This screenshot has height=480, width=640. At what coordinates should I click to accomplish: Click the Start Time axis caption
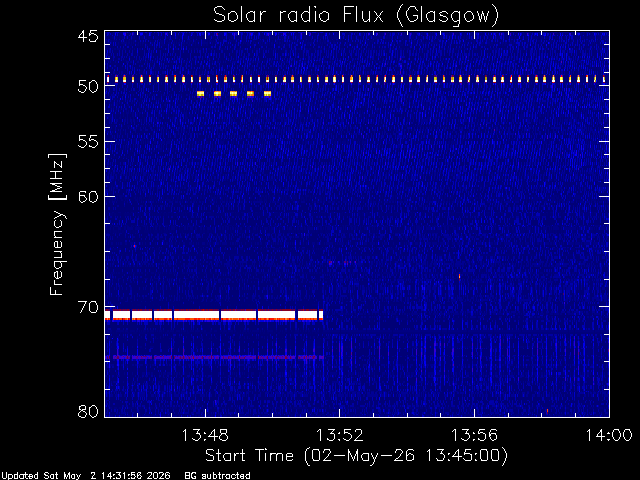point(356,456)
